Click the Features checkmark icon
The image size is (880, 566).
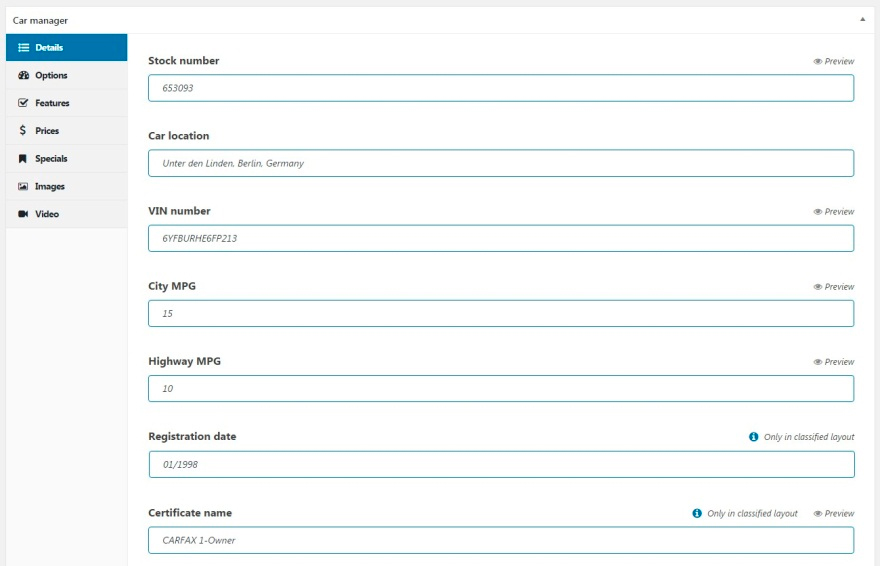[23, 103]
